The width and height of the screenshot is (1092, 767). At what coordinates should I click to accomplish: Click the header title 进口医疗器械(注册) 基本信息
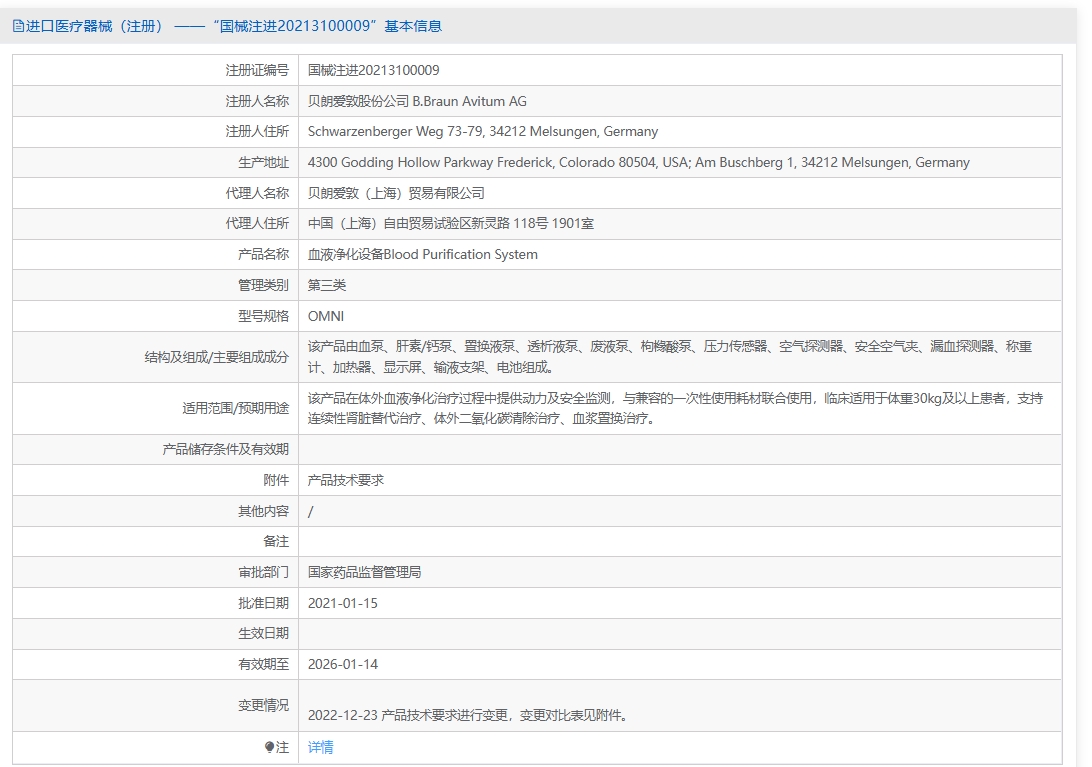(234, 26)
